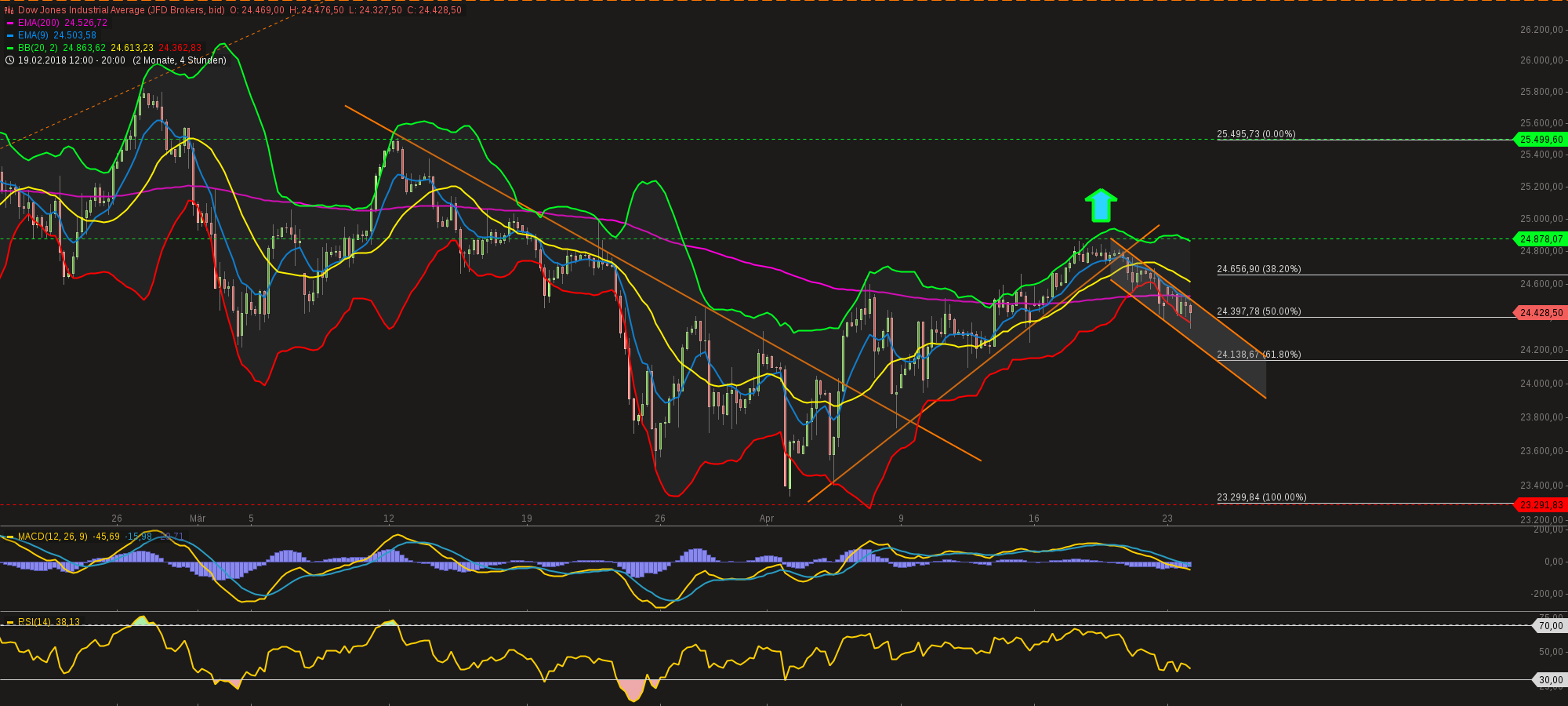Screen dimensions: 1568x706
Task: Select the green up-arrow annotation on the chart
Action: coord(1102,206)
